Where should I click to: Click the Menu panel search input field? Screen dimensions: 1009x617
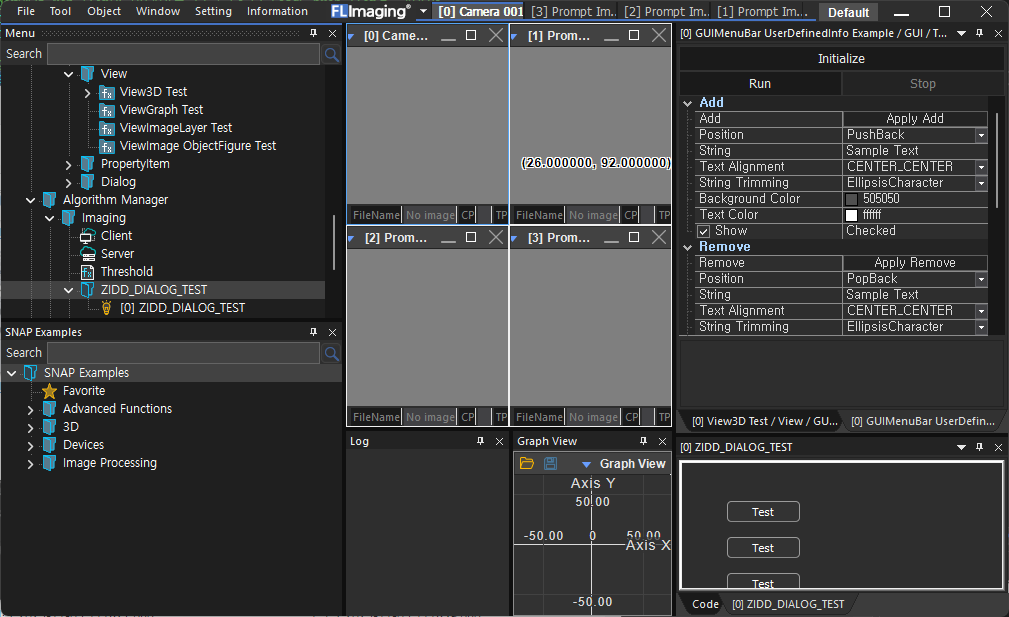coord(183,54)
